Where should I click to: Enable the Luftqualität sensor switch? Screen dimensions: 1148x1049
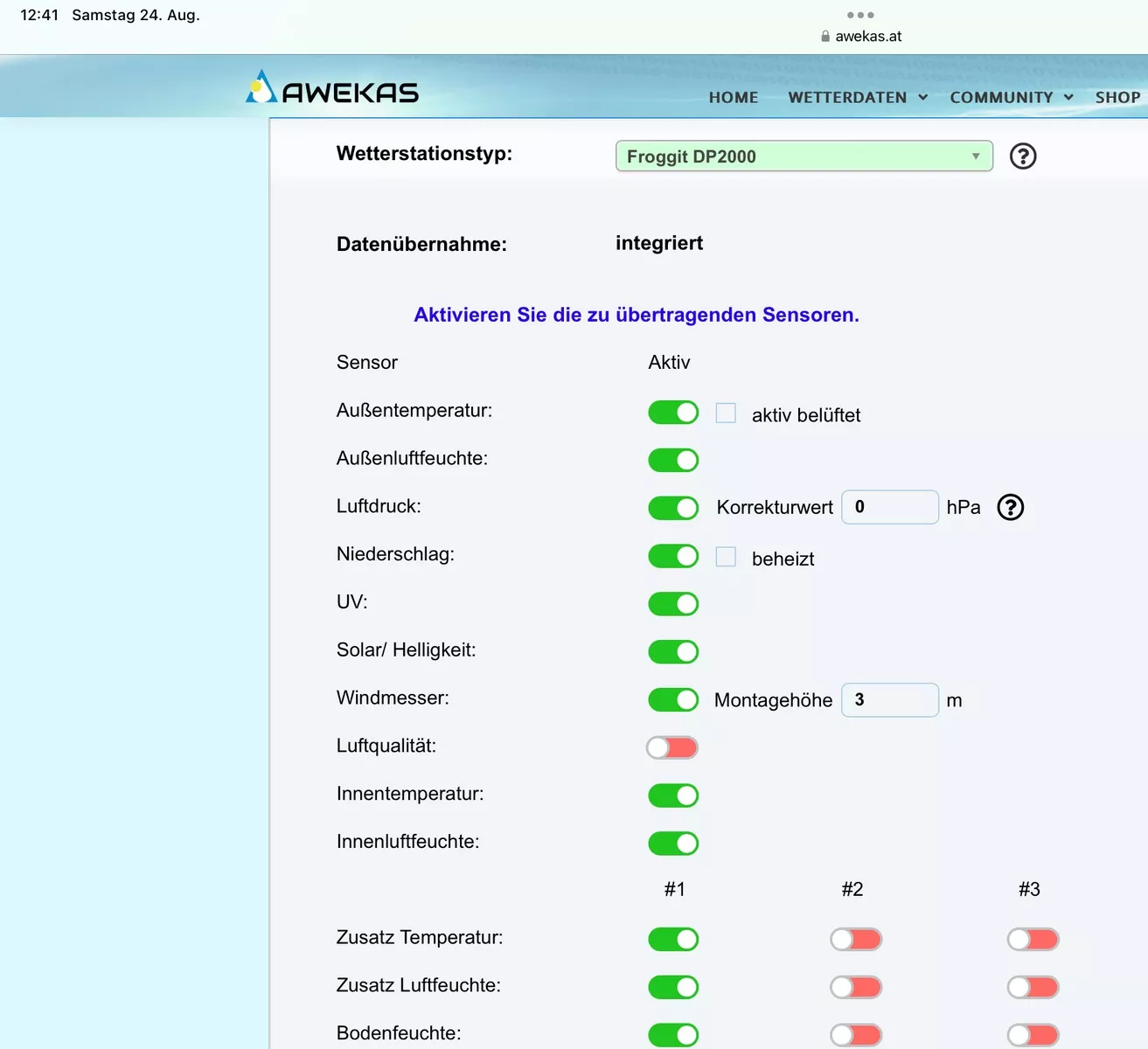[672, 747]
